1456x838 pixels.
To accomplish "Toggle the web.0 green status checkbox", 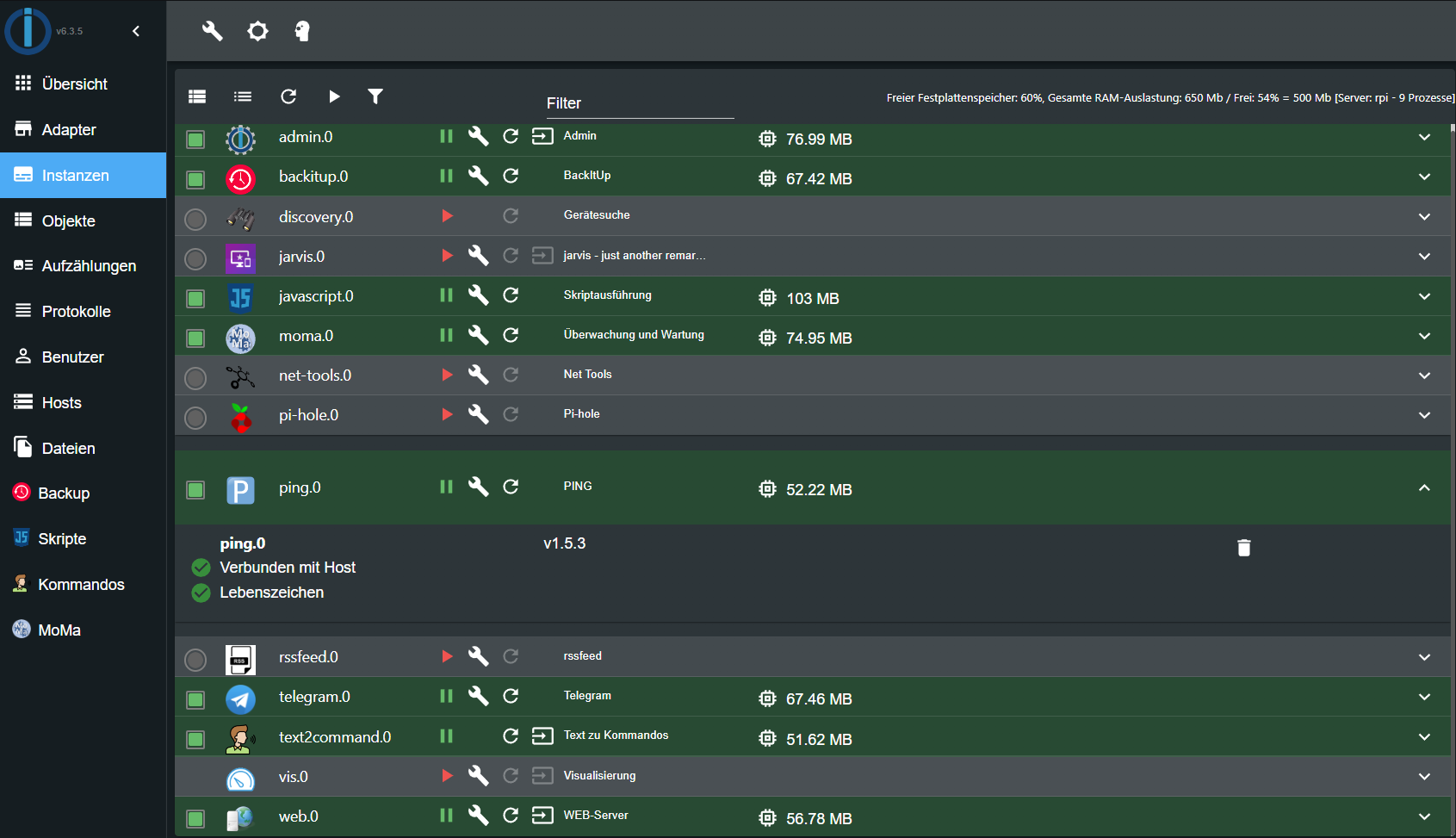I will pos(195,818).
